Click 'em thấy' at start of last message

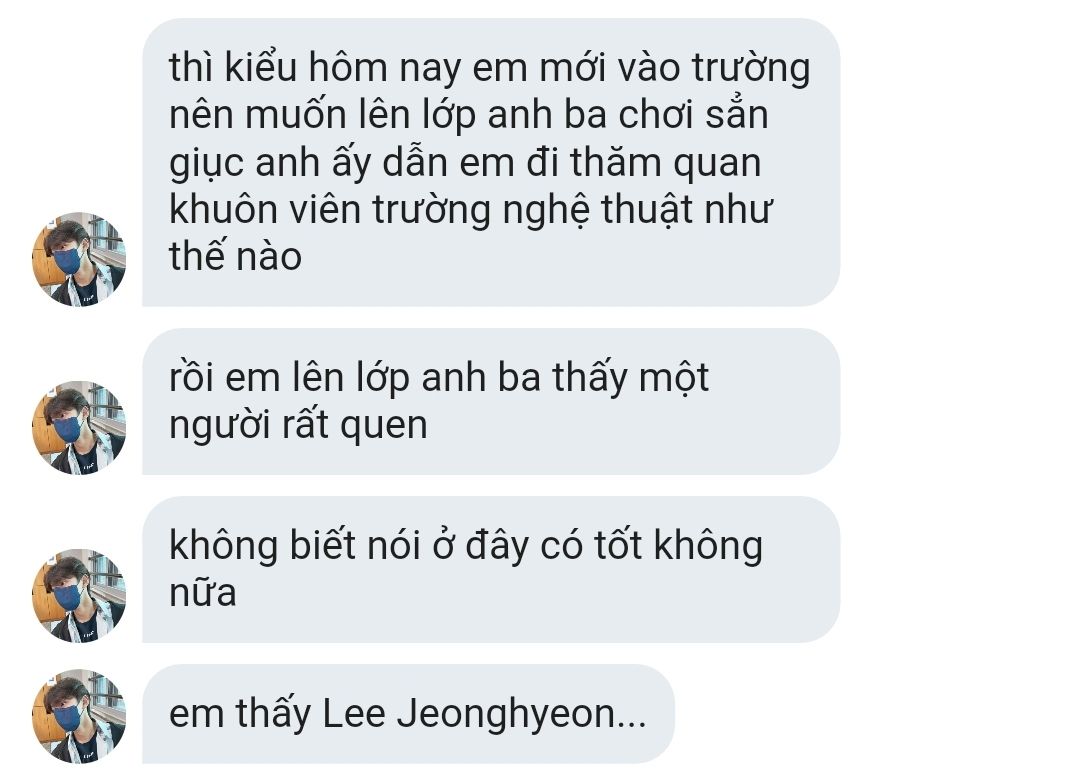tap(240, 714)
